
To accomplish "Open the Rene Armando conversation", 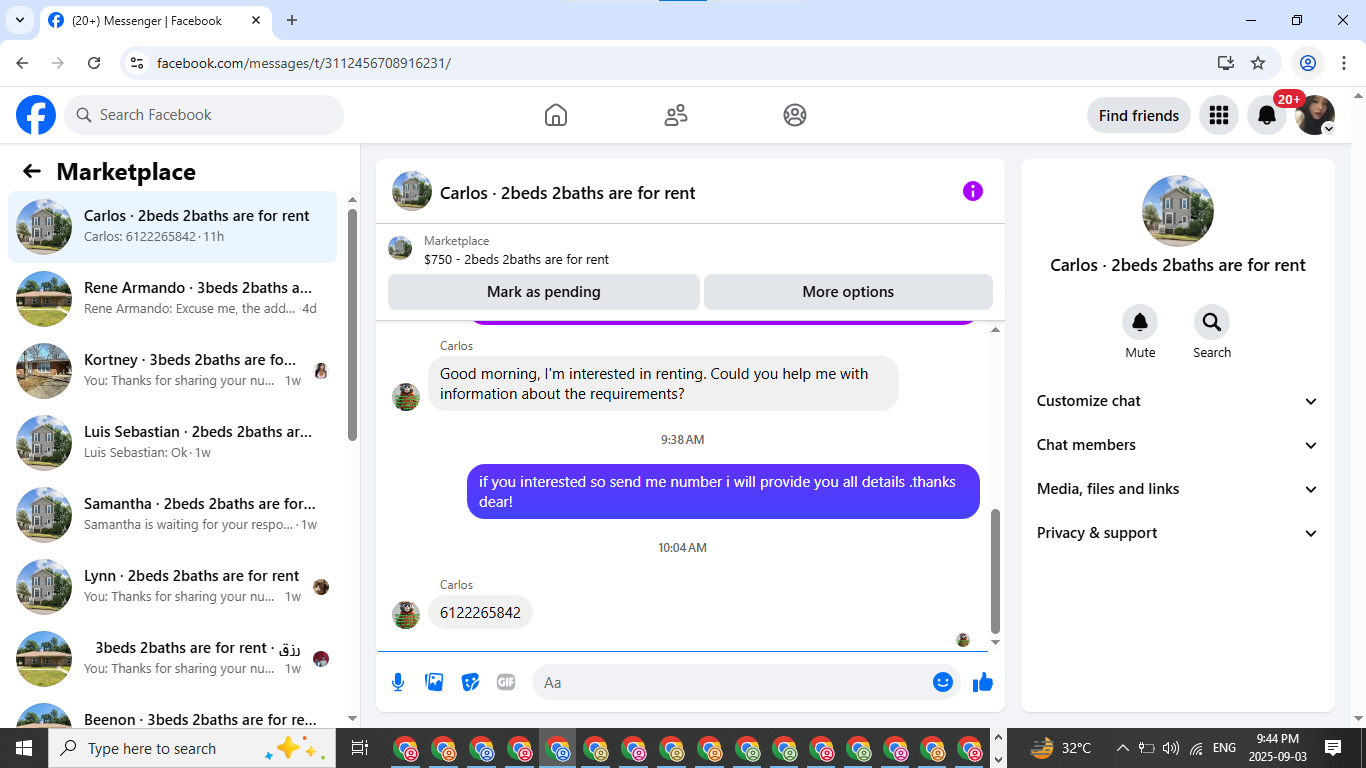I will [x=173, y=299].
